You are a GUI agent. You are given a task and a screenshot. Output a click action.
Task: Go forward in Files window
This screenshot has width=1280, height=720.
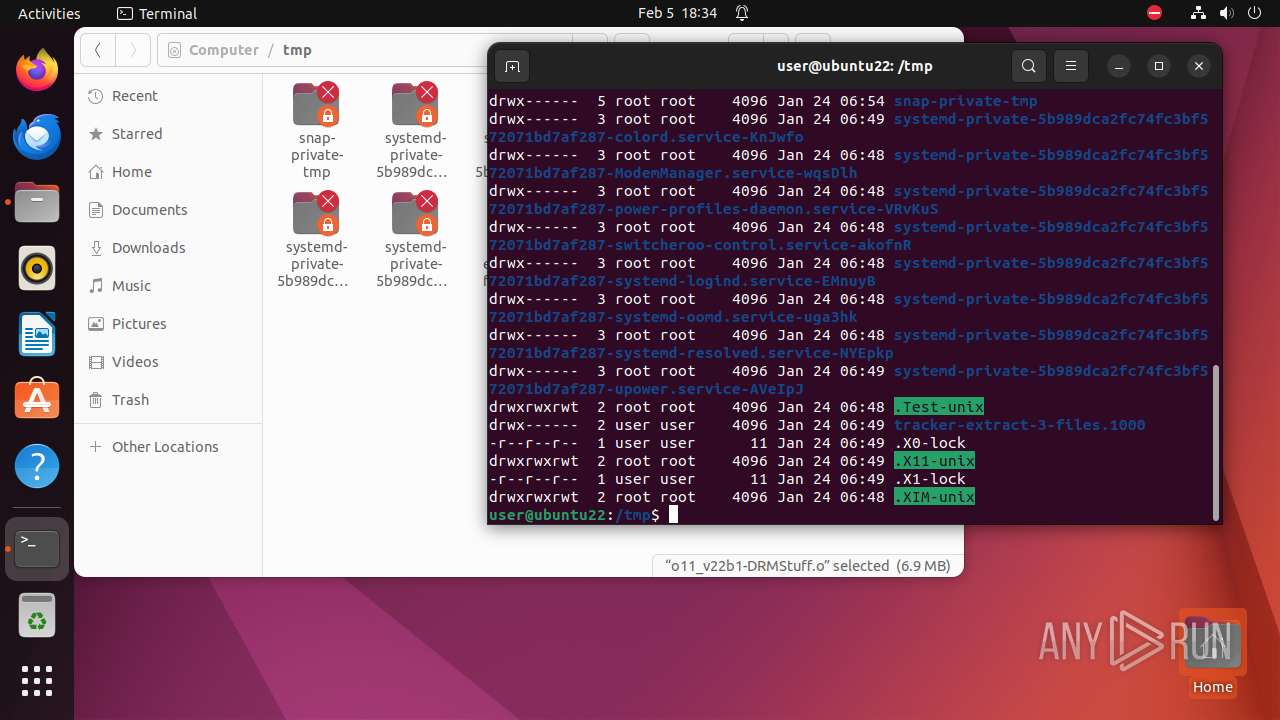pyautogui.click(x=133, y=50)
